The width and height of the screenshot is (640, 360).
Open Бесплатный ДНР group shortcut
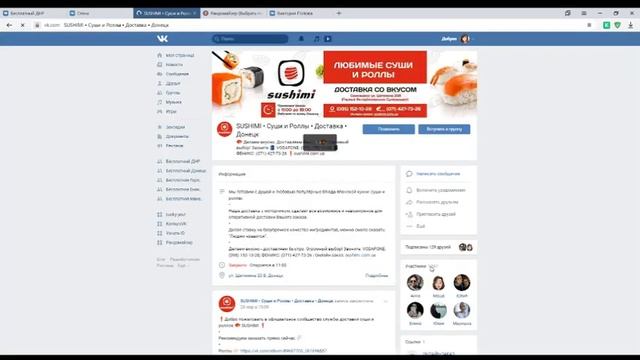tap(182, 161)
